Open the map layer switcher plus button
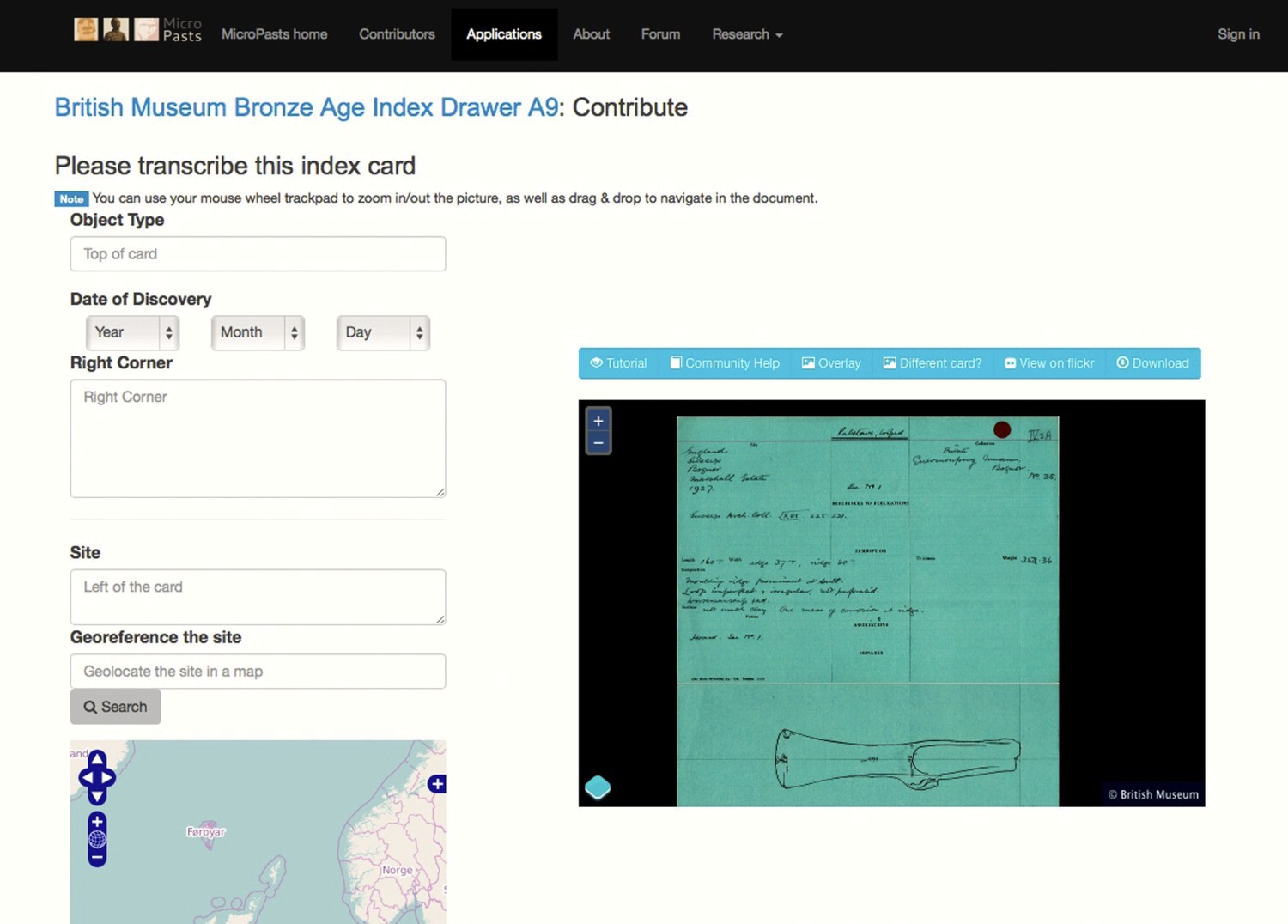 click(x=437, y=783)
